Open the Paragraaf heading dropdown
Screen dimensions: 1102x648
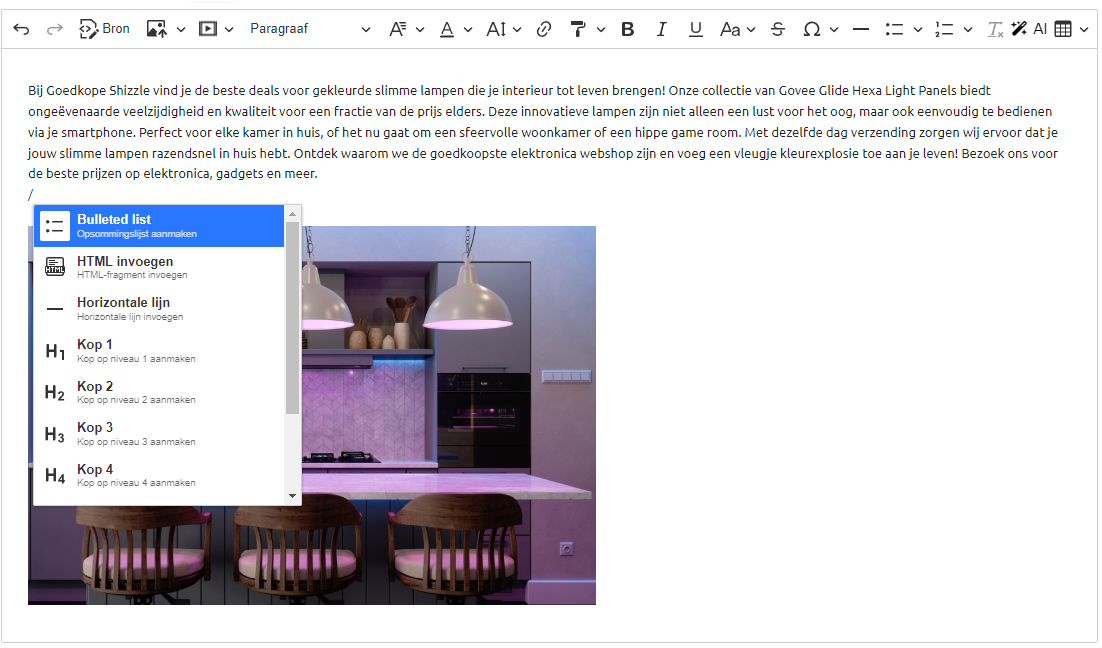click(309, 29)
